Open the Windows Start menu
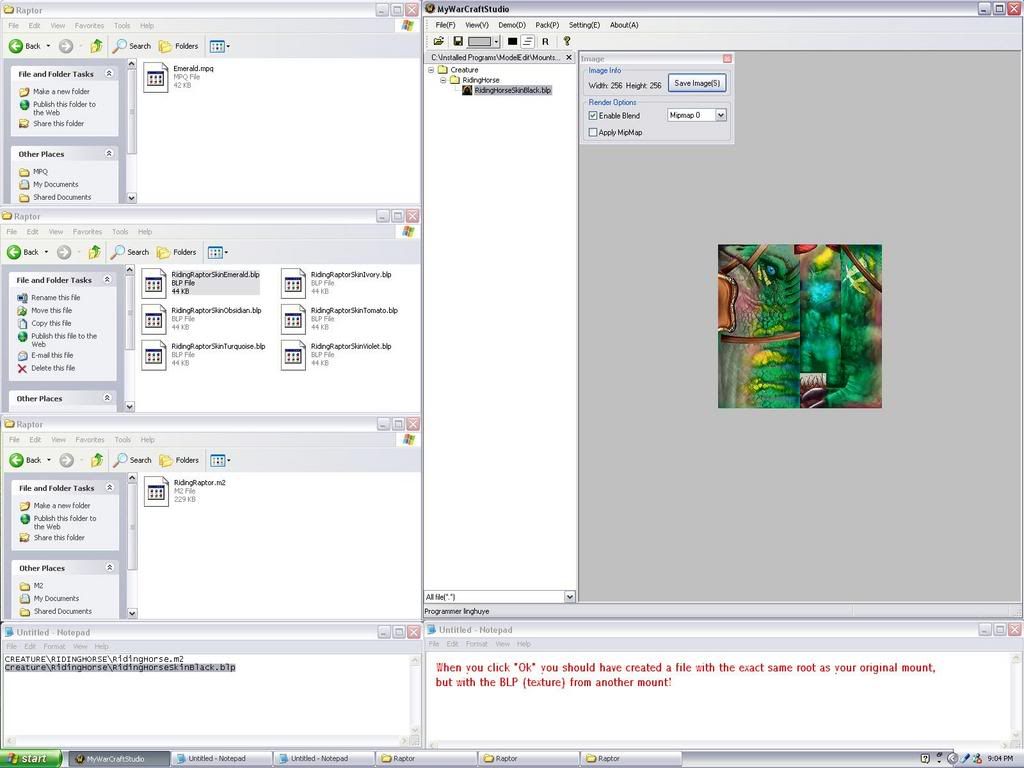Screen dimensions: 1024x768 [x=31, y=758]
